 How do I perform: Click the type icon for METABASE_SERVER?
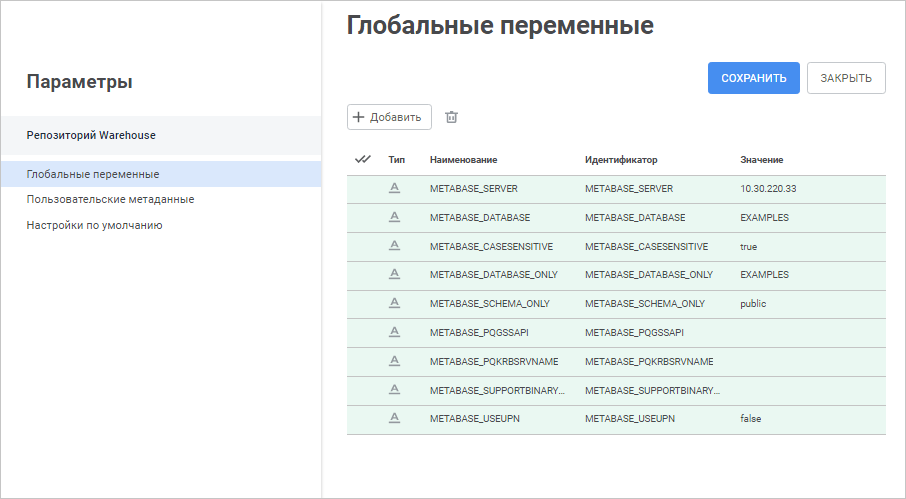click(x=394, y=188)
